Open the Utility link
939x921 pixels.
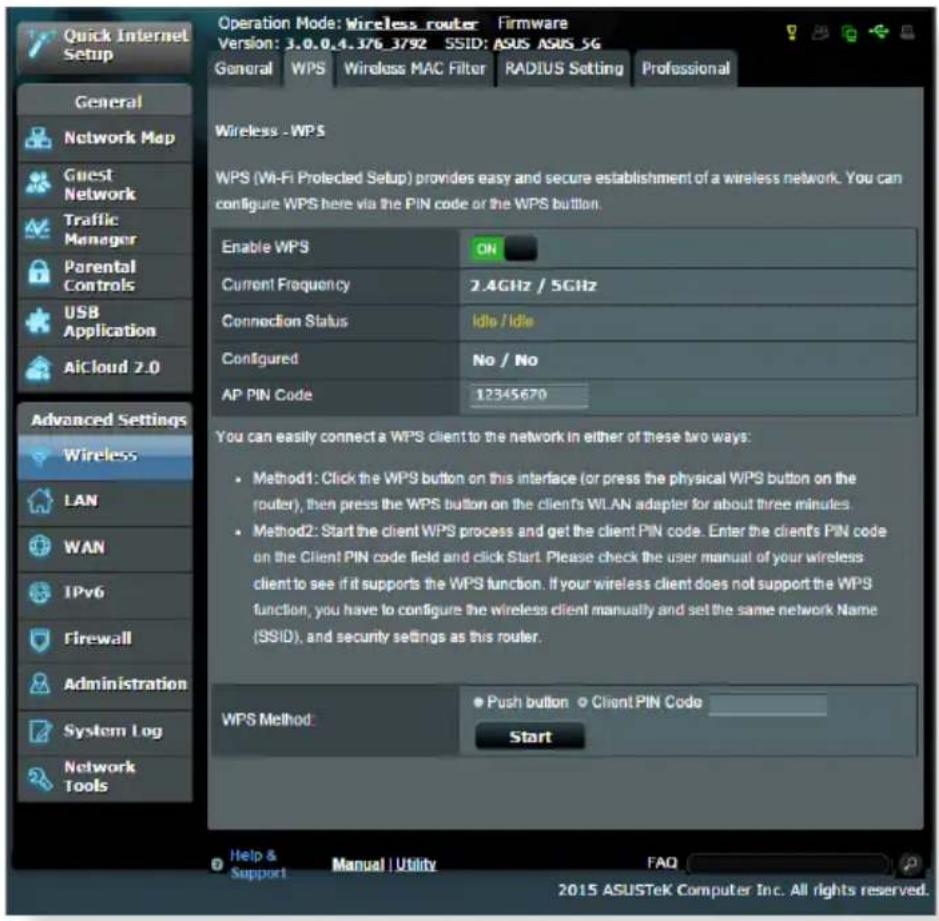416,864
